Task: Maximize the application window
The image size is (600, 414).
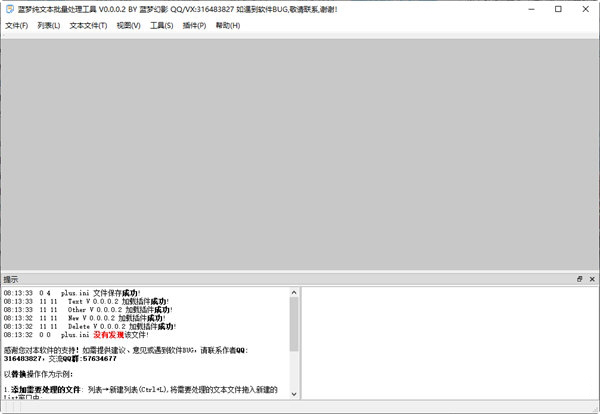Action: [x=558, y=9]
